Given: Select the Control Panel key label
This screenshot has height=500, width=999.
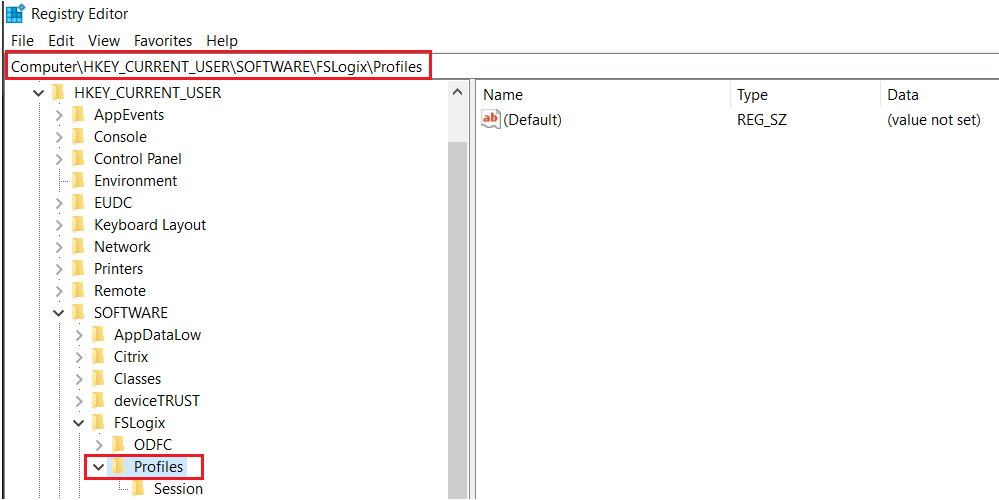Looking at the screenshot, I should click(138, 159).
